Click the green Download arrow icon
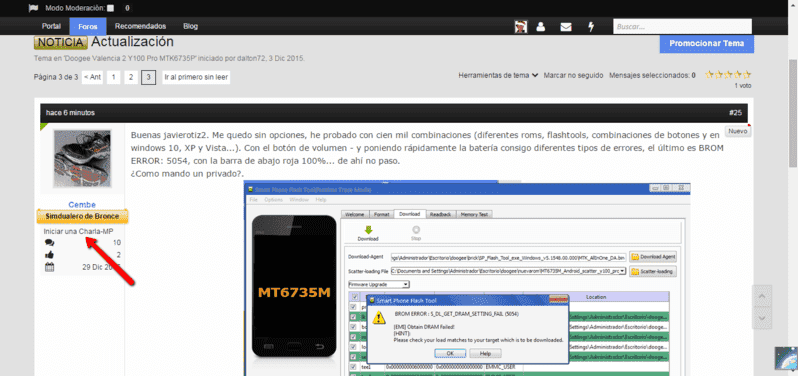This screenshot has height=376, width=798. point(368,230)
